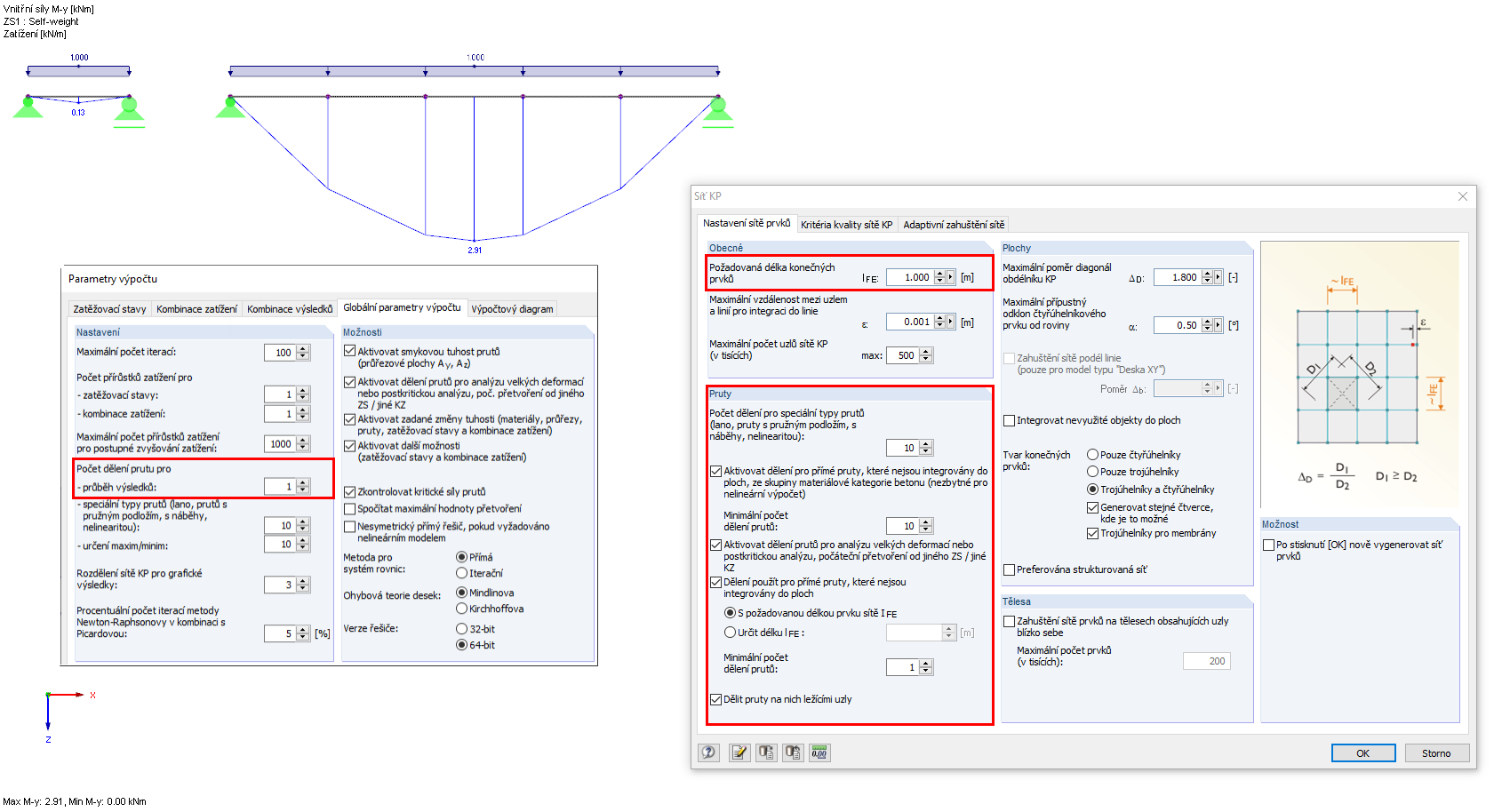The image size is (1502, 812).
Task: Open Kritéria kvality sítě KP tab
Action: (846, 225)
